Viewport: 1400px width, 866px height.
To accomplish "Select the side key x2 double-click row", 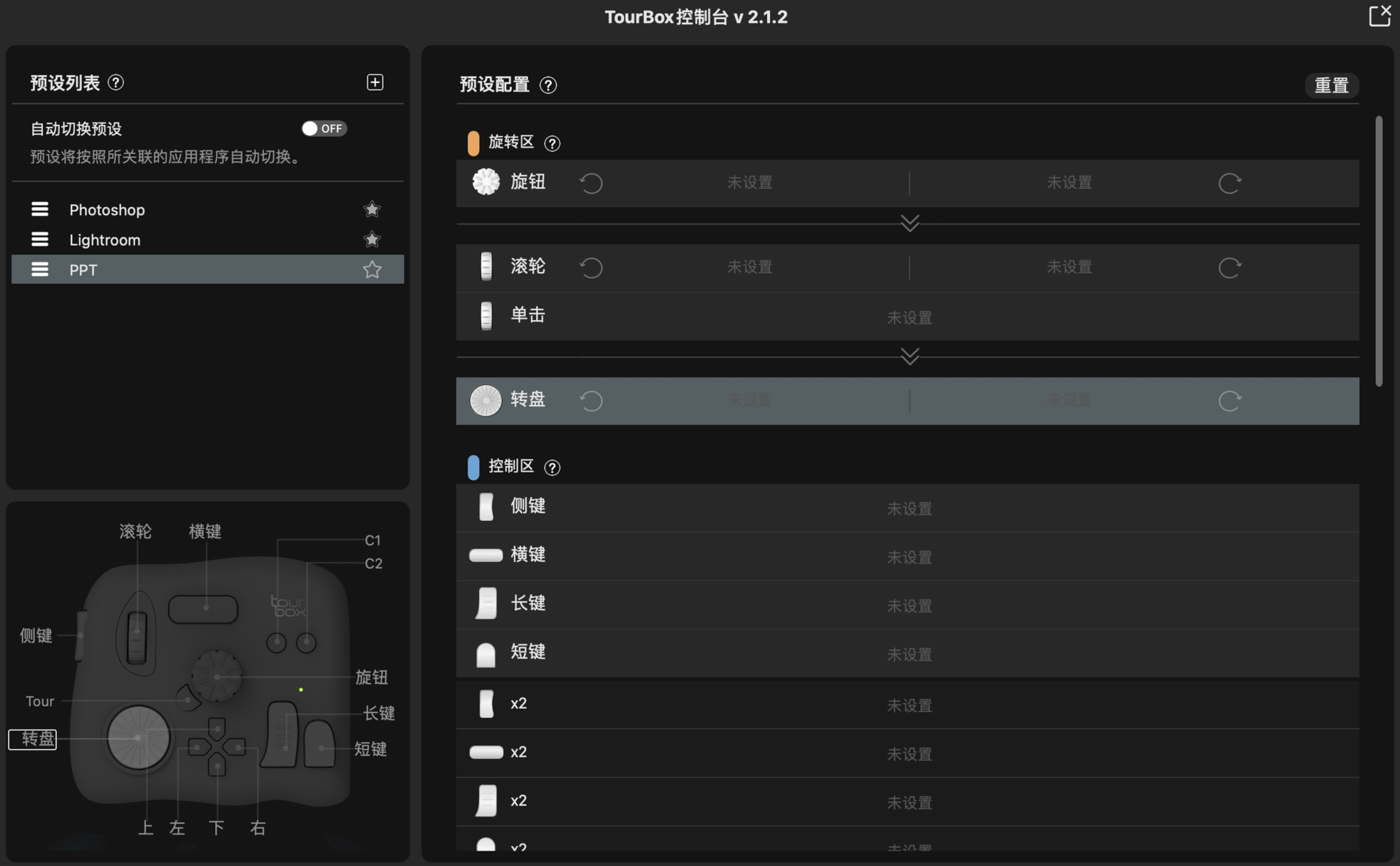I will pyautogui.click(x=907, y=704).
